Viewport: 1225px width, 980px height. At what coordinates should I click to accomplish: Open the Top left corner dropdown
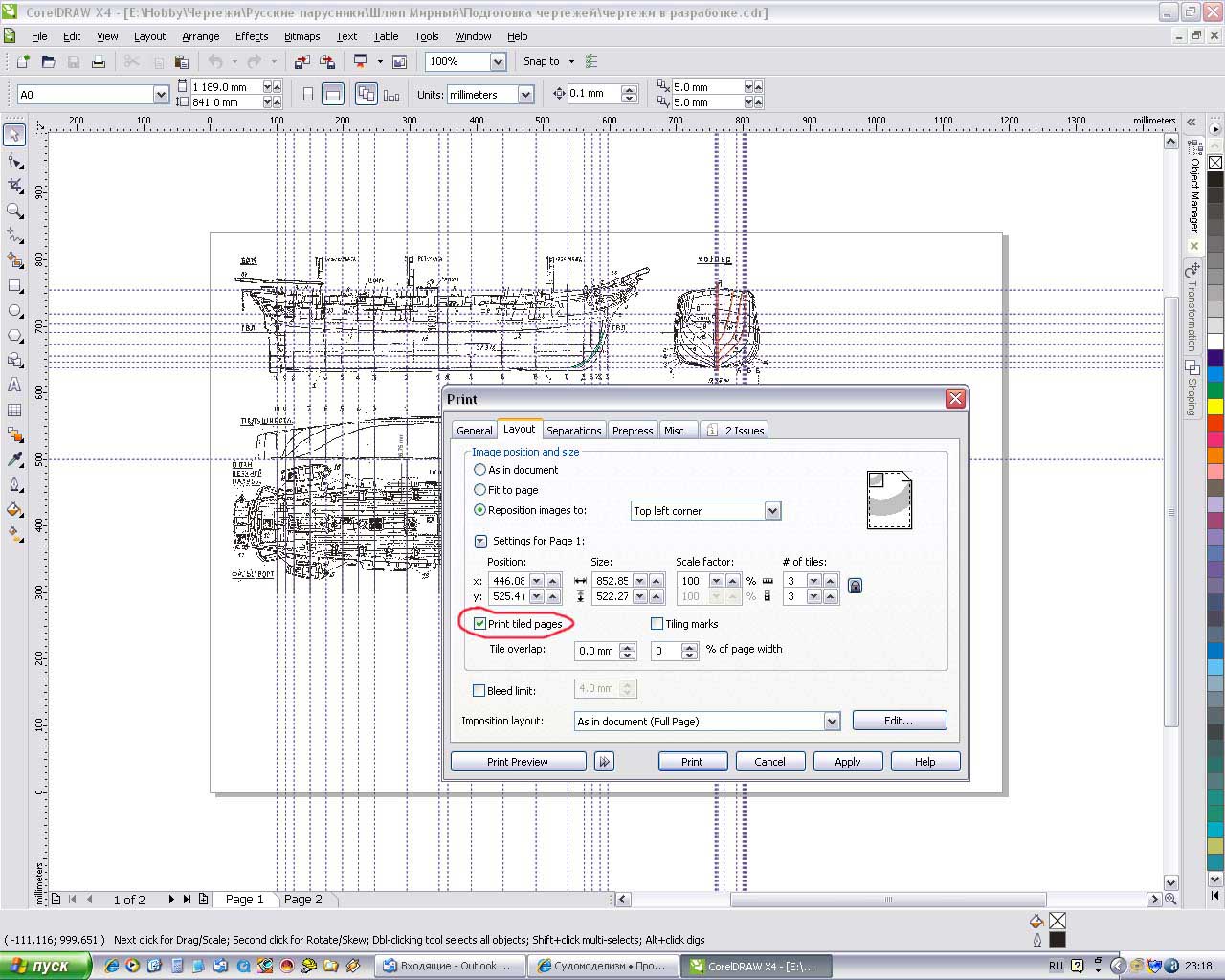pyautogui.click(x=772, y=511)
